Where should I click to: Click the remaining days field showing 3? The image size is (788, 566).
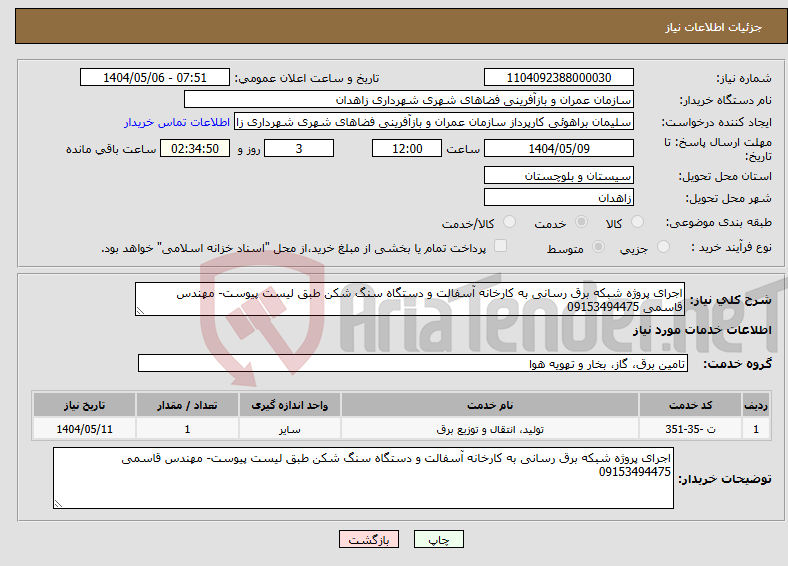(299, 148)
